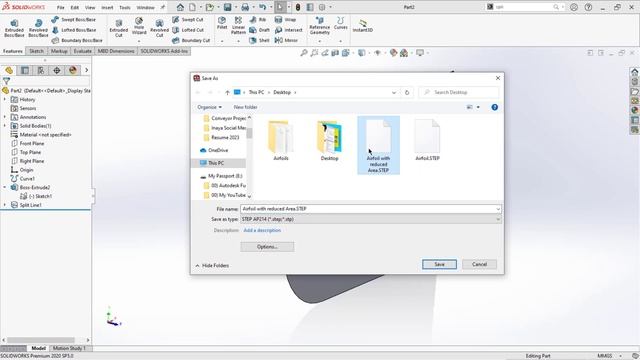The image size is (640, 360).
Task: Open the ConfigurationManager tab
Action: tap(41, 70)
